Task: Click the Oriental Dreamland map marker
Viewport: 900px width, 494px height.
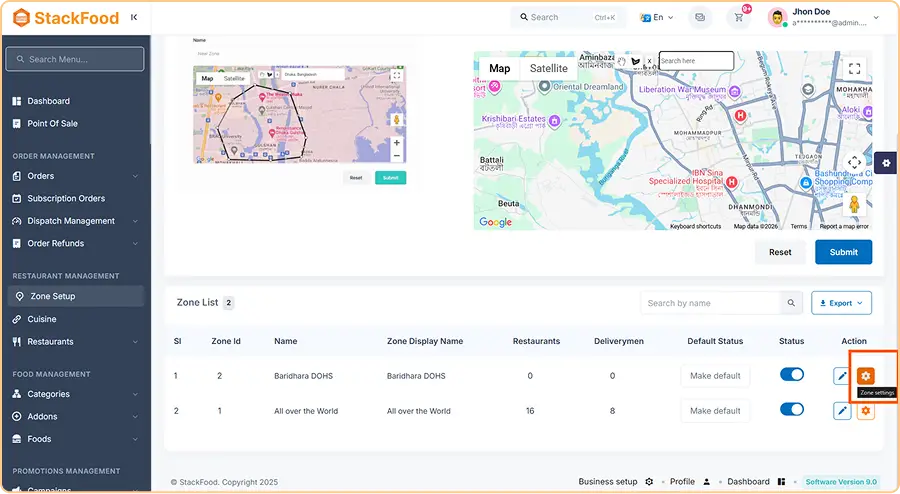Action: click(544, 86)
